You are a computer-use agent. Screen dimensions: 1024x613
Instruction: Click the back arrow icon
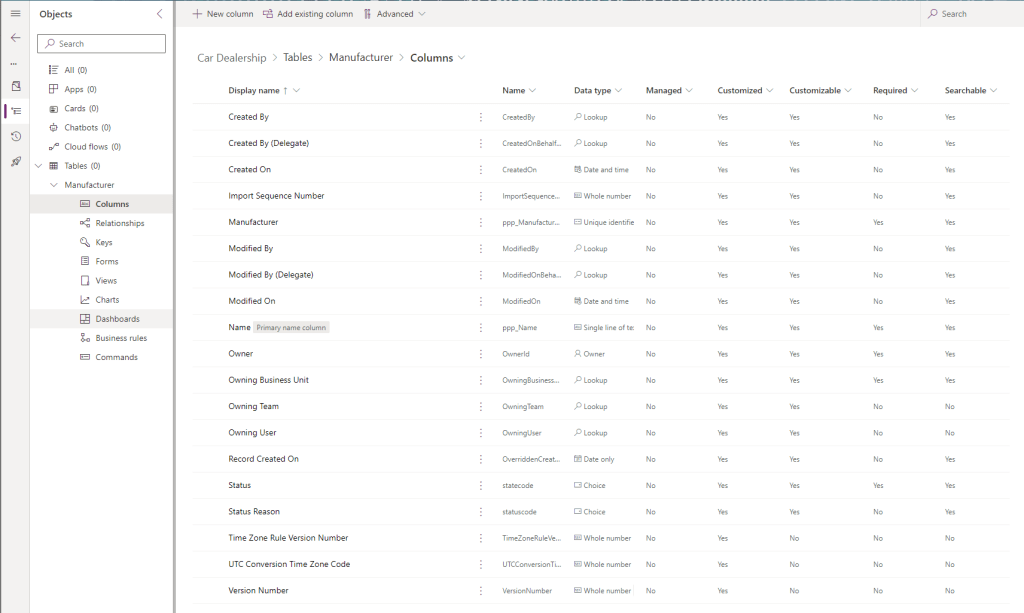(x=15, y=37)
